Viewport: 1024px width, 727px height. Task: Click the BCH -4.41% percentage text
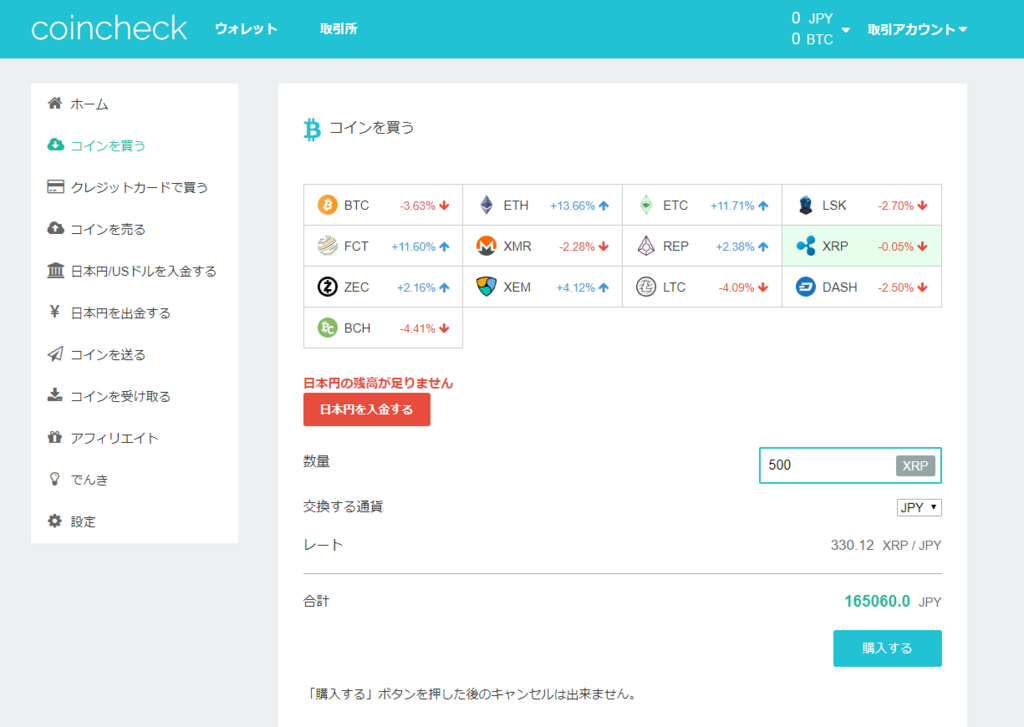(417, 329)
